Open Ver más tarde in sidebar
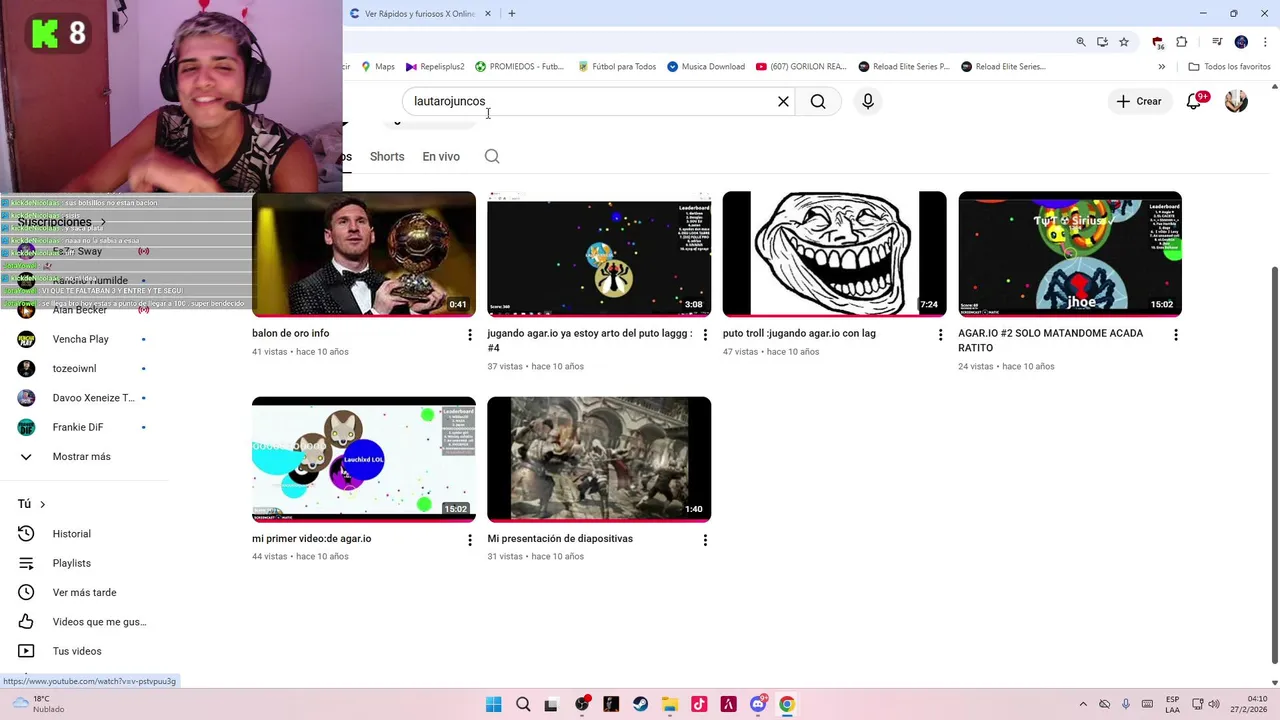The height and width of the screenshot is (720, 1280). (x=84, y=592)
